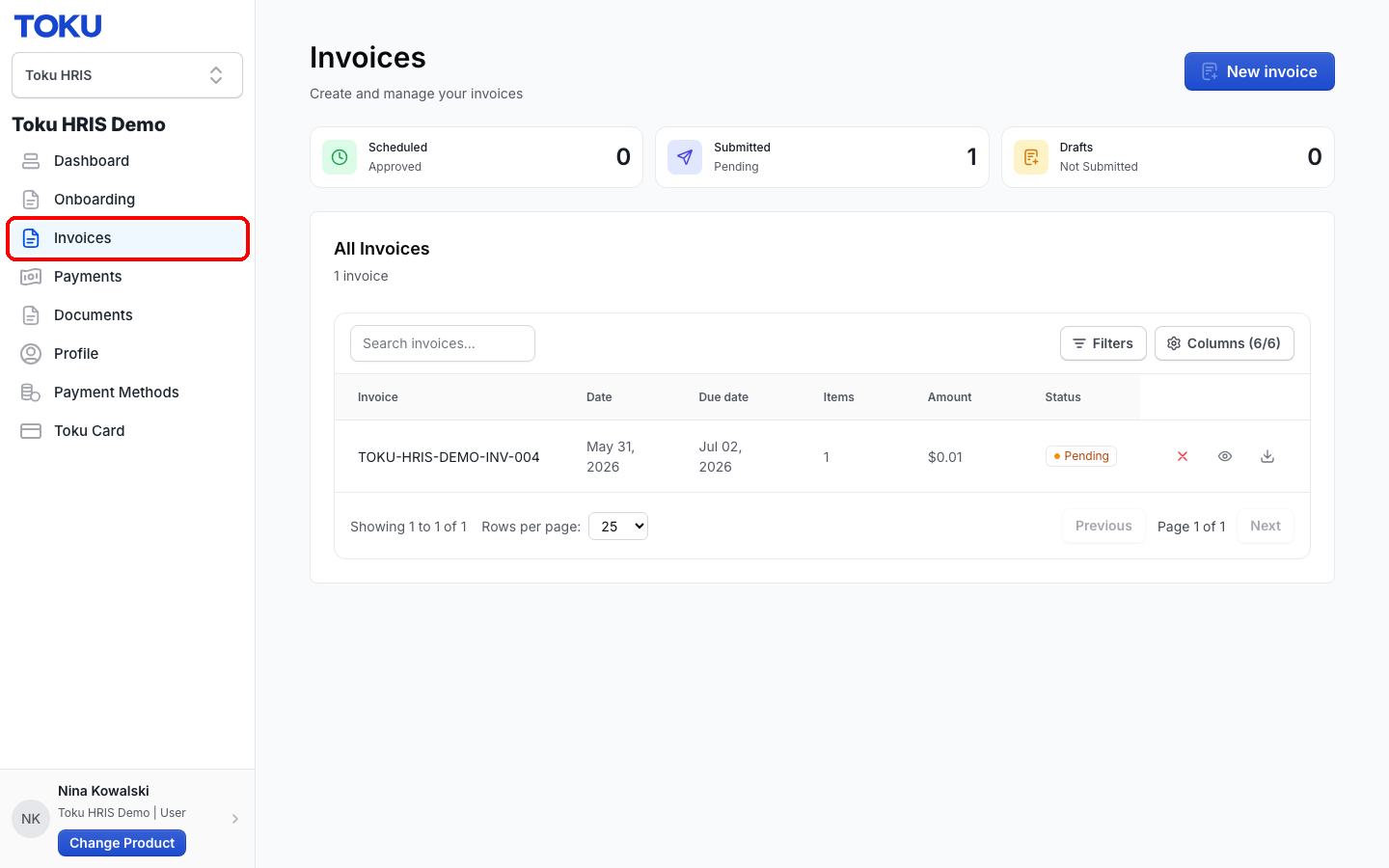Click the NK user avatar
Viewport: 1389px width, 868px height.
(31, 819)
